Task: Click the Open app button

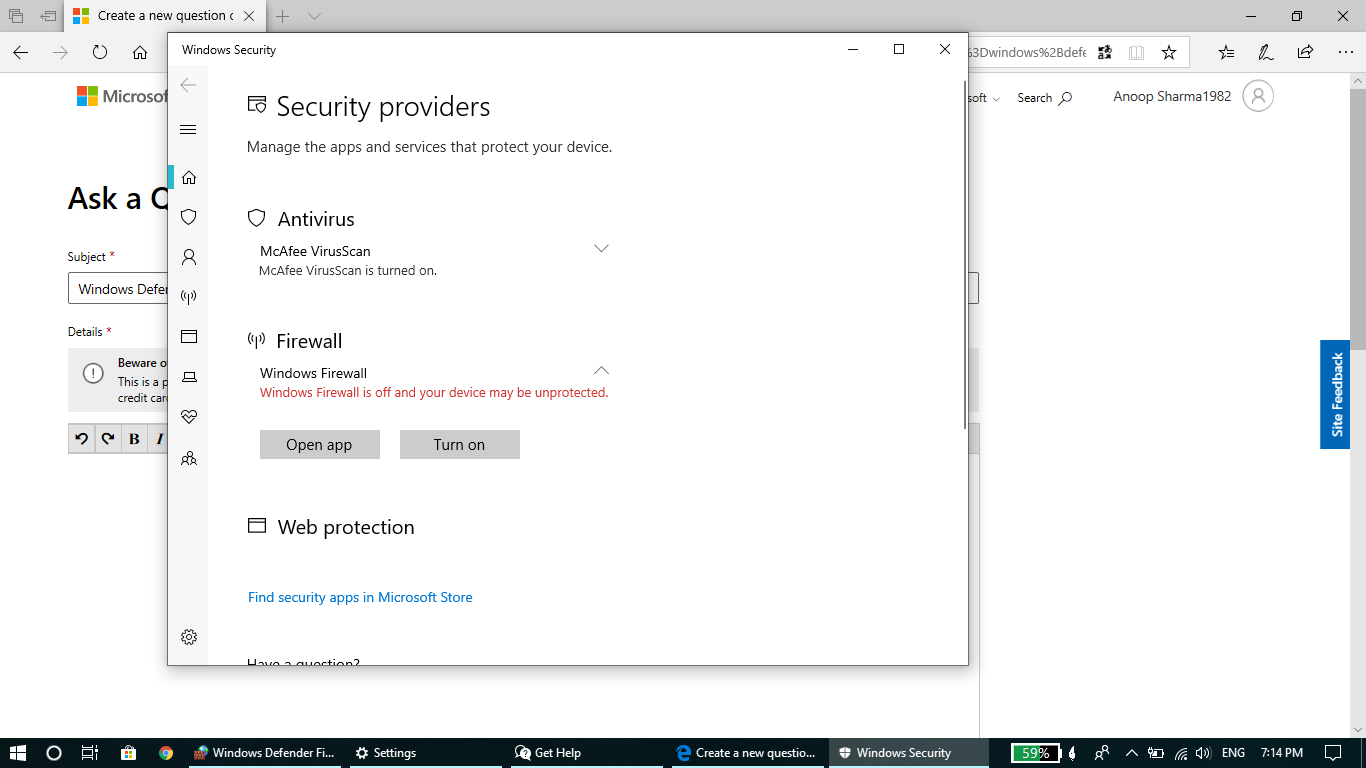Action: point(319,445)
